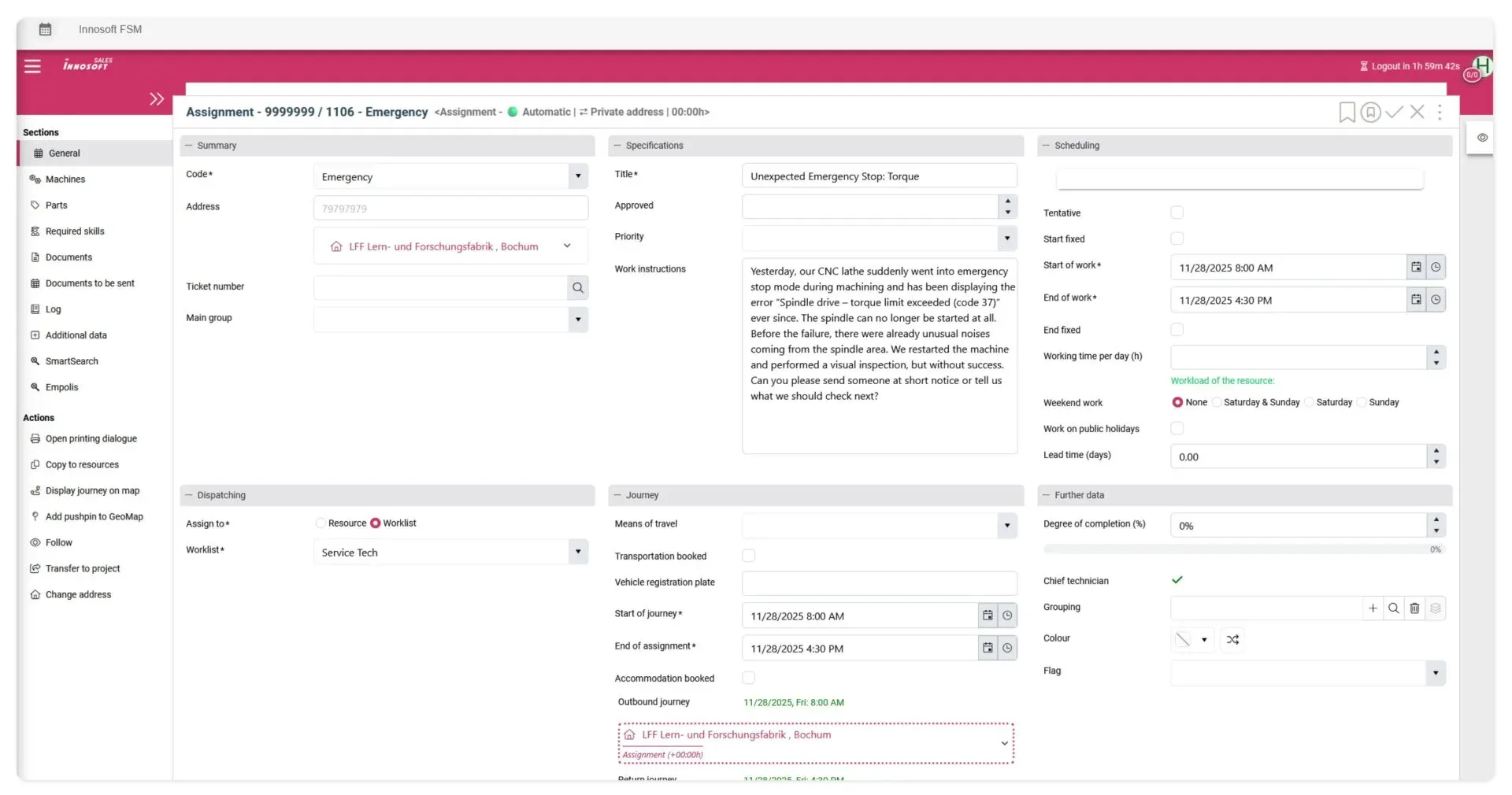This screenshot has height=795, width=1512.
Task: Click the bookmark icon in assignment header
Action: coord(1347,113)
